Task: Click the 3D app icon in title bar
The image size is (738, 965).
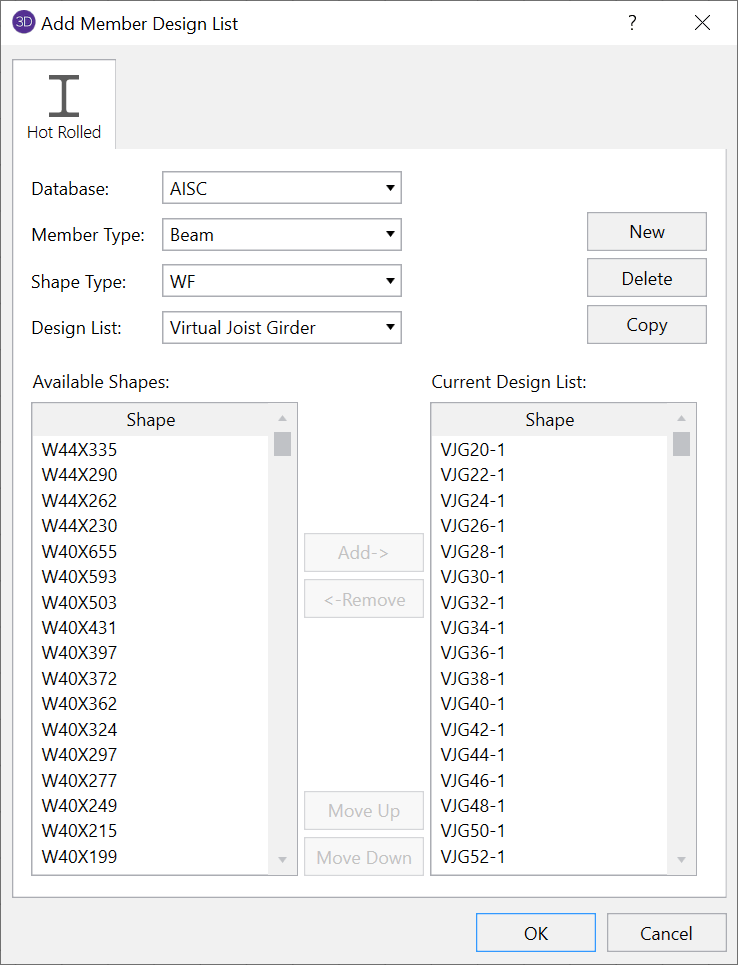Action: click(23, 23)
